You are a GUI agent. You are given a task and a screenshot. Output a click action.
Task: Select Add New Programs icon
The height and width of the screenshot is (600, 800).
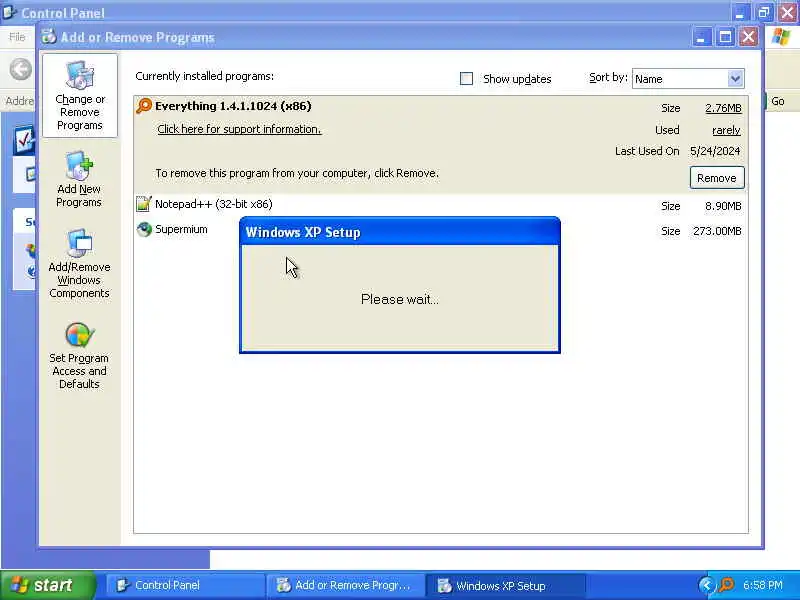(79, 166)
